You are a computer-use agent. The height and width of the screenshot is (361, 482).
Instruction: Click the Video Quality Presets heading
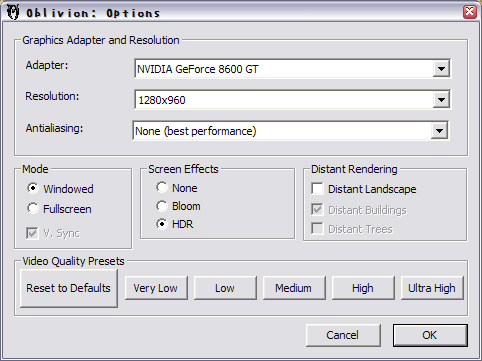coord(73,261)
